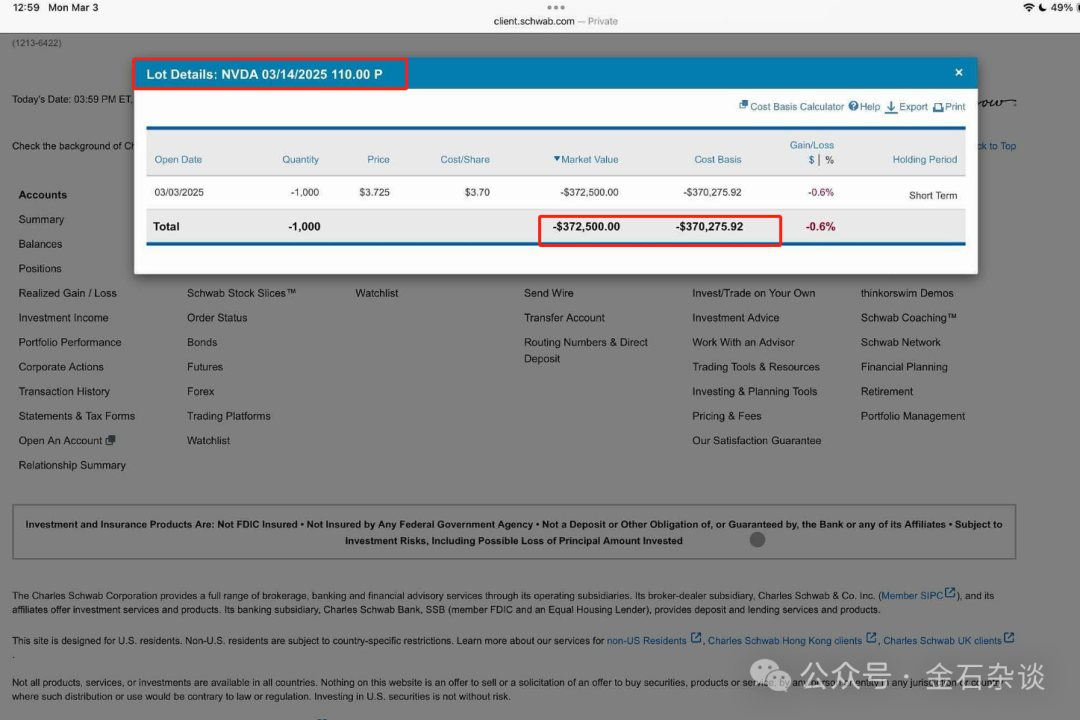Click the Help question mark link
1080x720 pixels.
864,106
